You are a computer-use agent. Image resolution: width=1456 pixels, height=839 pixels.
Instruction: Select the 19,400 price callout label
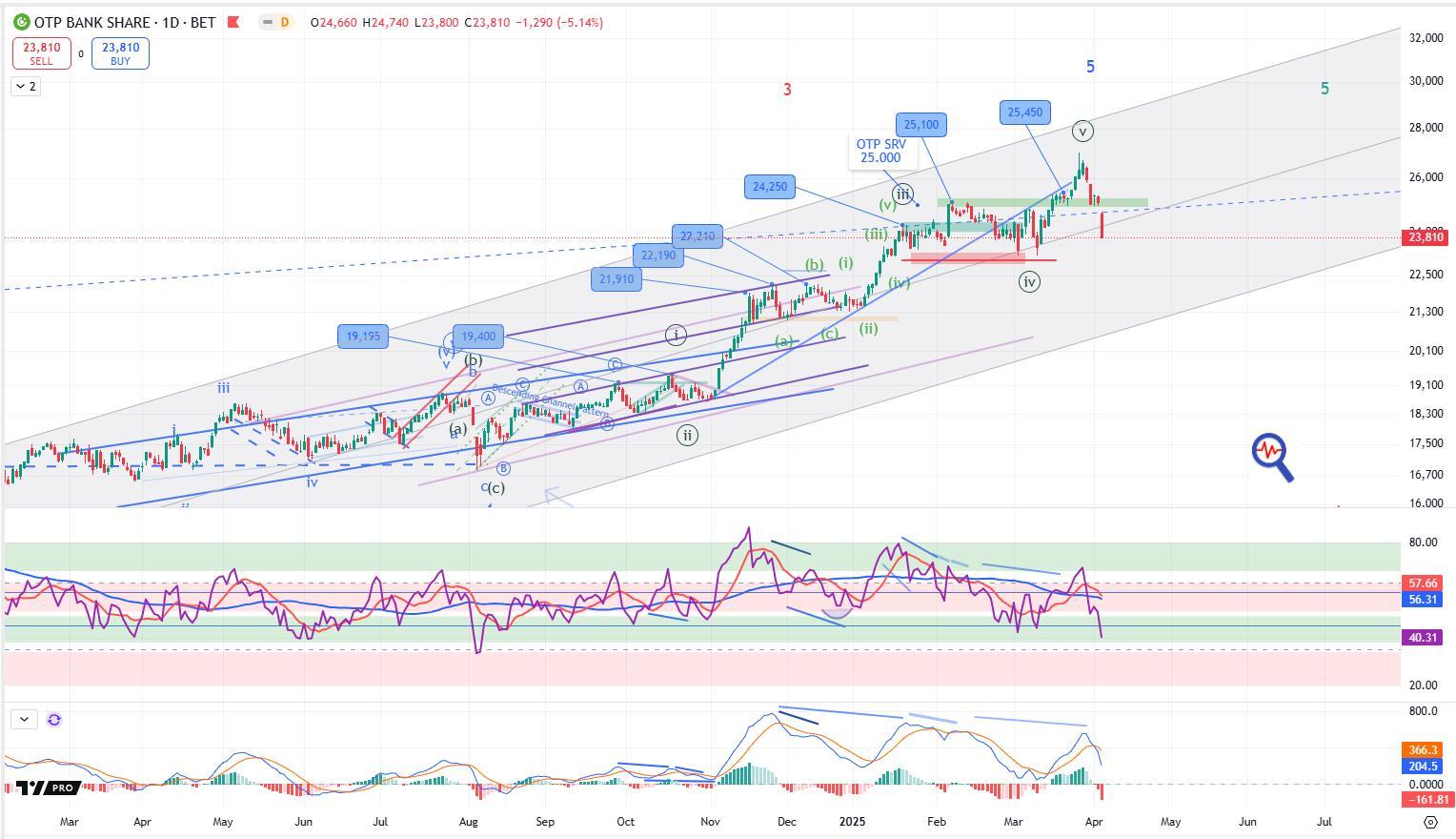(x=478, y=336)
